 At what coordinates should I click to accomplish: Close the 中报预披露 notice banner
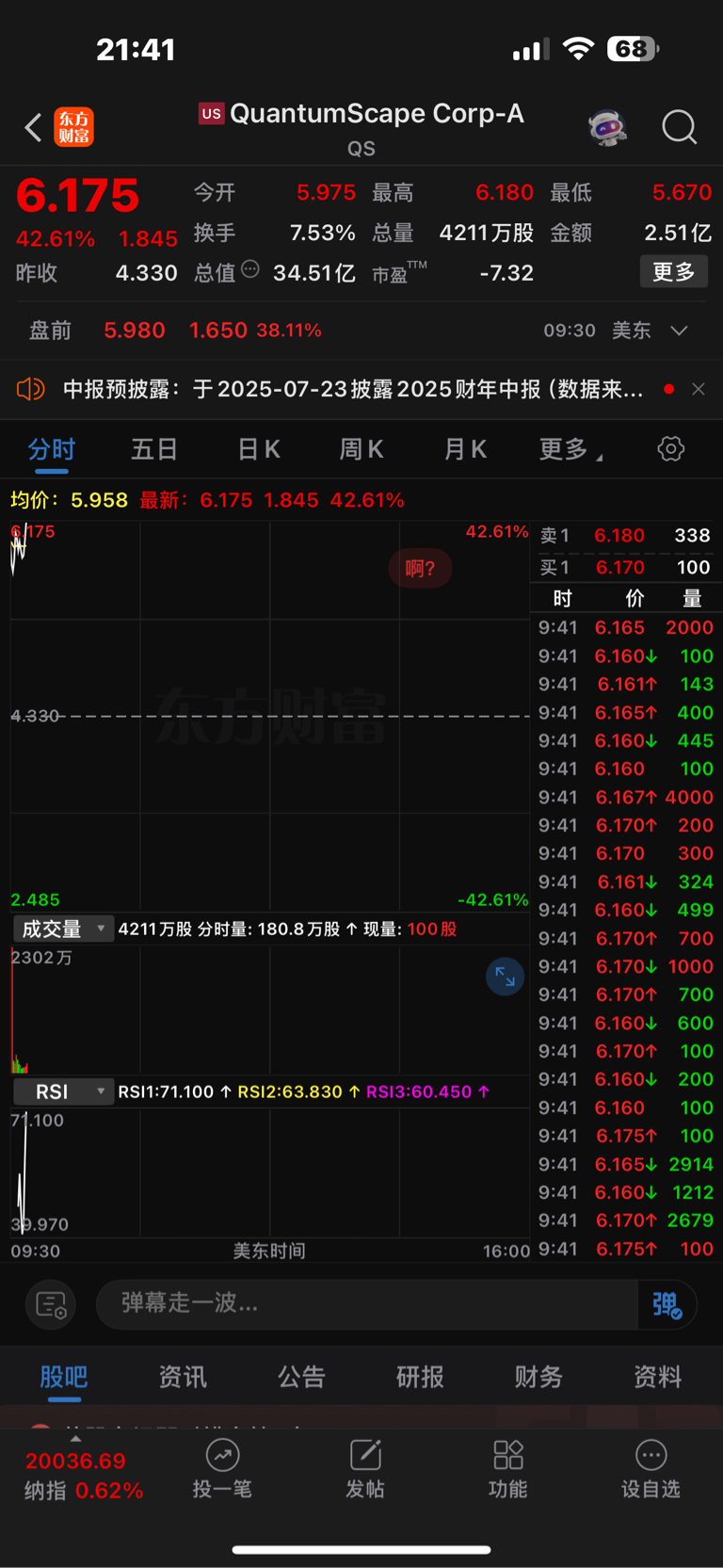click(699, 389)
